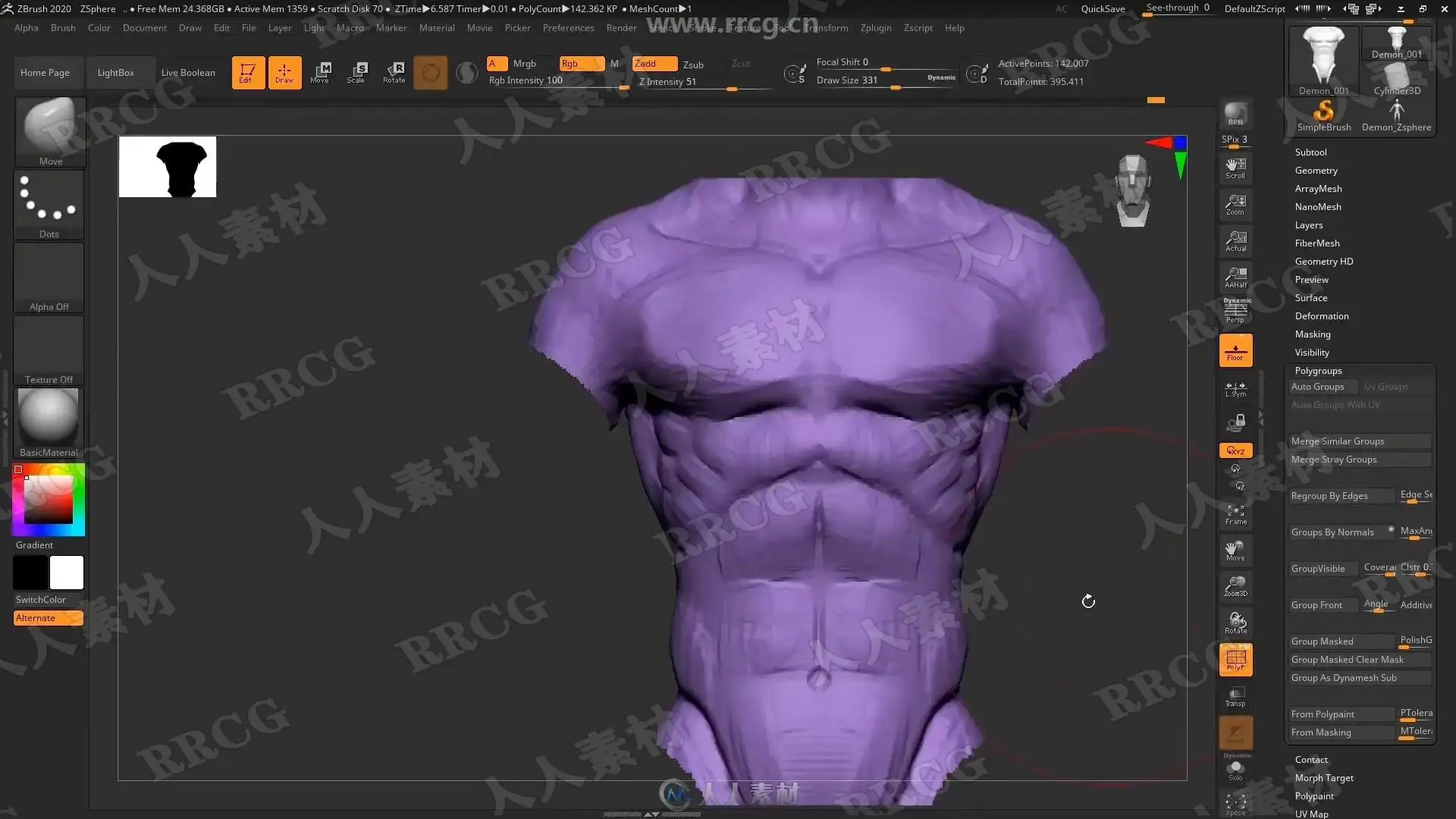Click the BPR render icon
Screen dimensions: 1456x819
point(1235,114)
